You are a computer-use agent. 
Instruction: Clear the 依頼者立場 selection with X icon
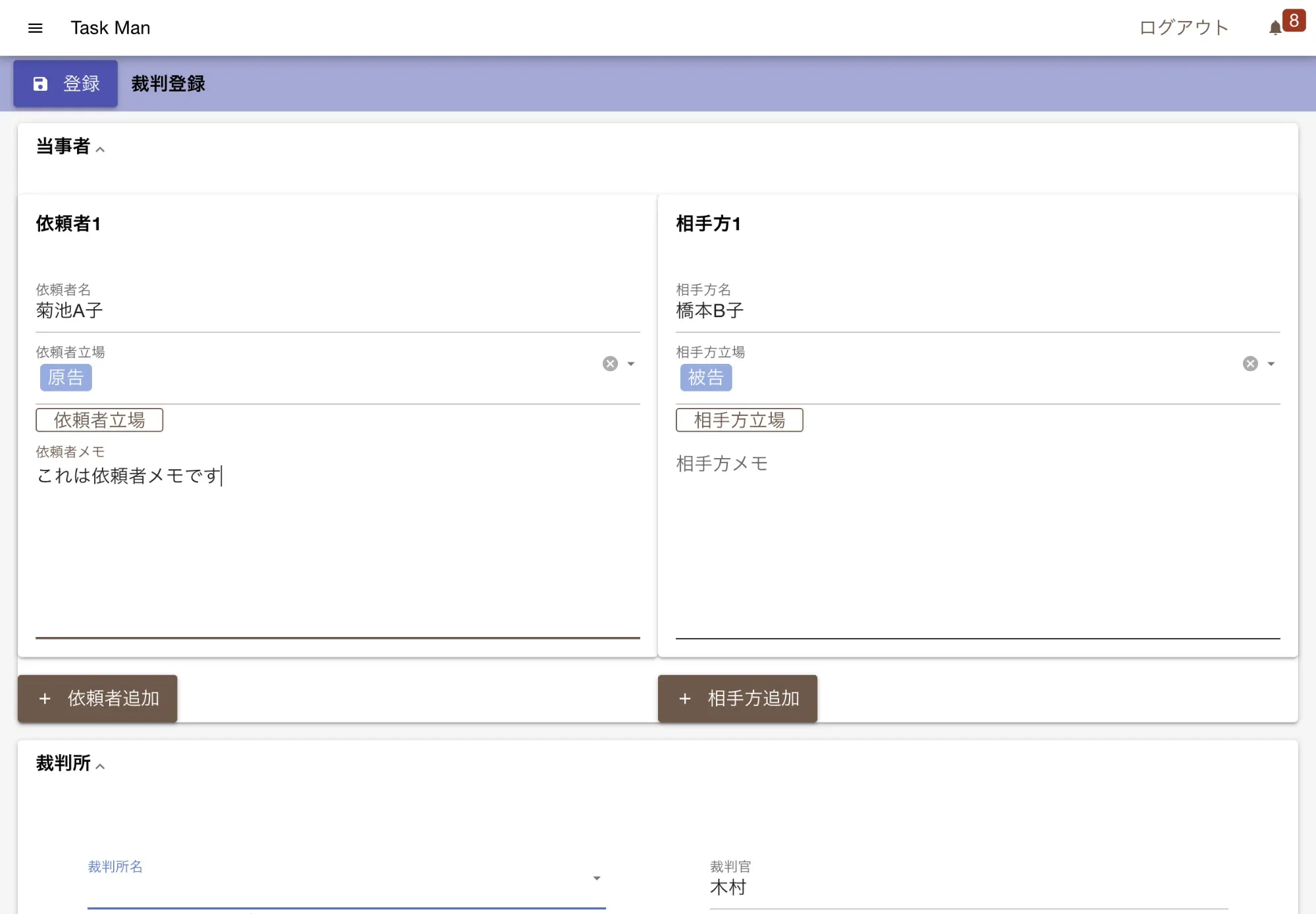click(610, 364)
